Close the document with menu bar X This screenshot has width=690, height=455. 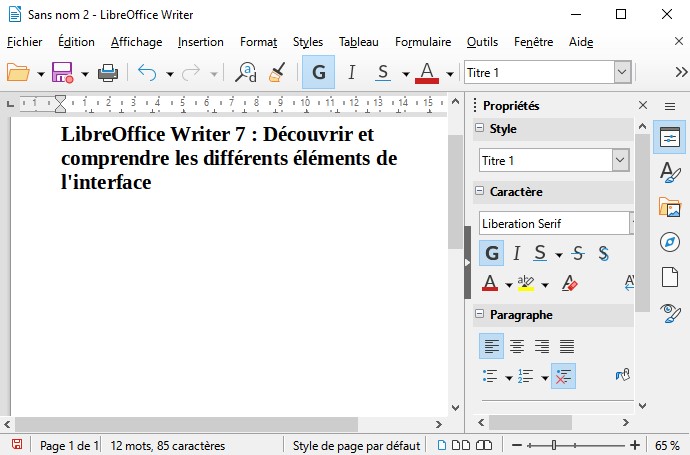click(679, 41)
